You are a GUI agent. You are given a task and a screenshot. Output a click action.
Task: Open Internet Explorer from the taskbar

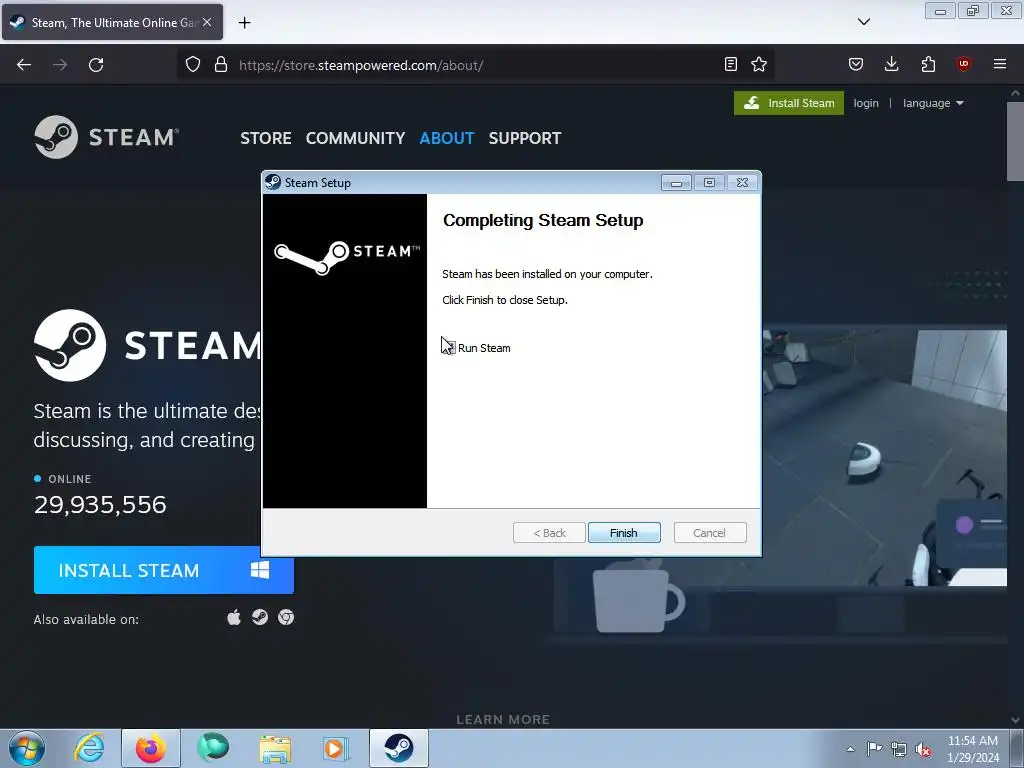(x=89, y=748)
